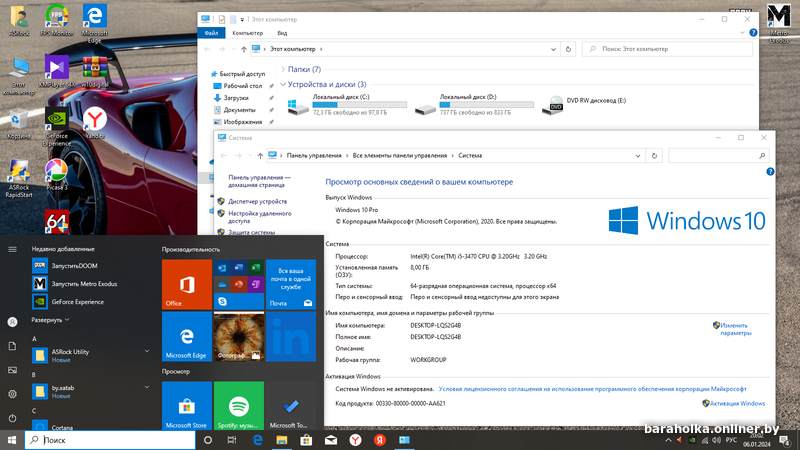Switch to the Компьютер ribbon tab
This screenshot has height=450, width=800.
247,33
